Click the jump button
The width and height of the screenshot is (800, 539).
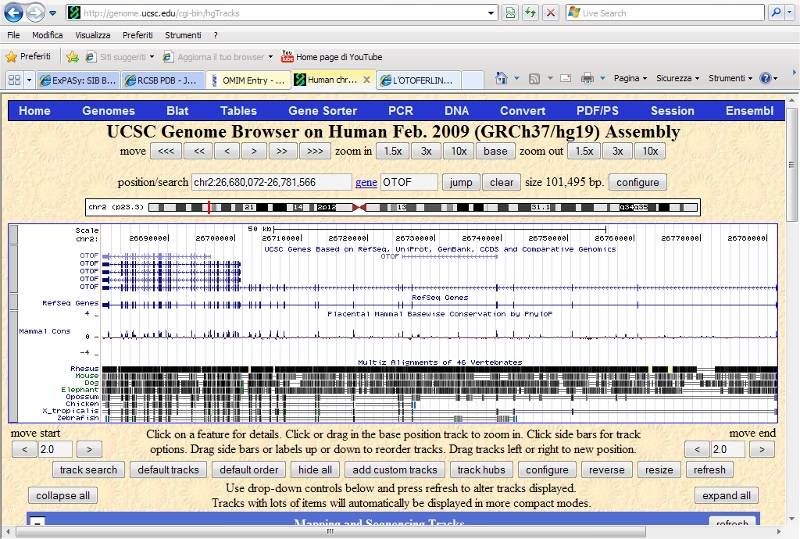coord(461,182)
